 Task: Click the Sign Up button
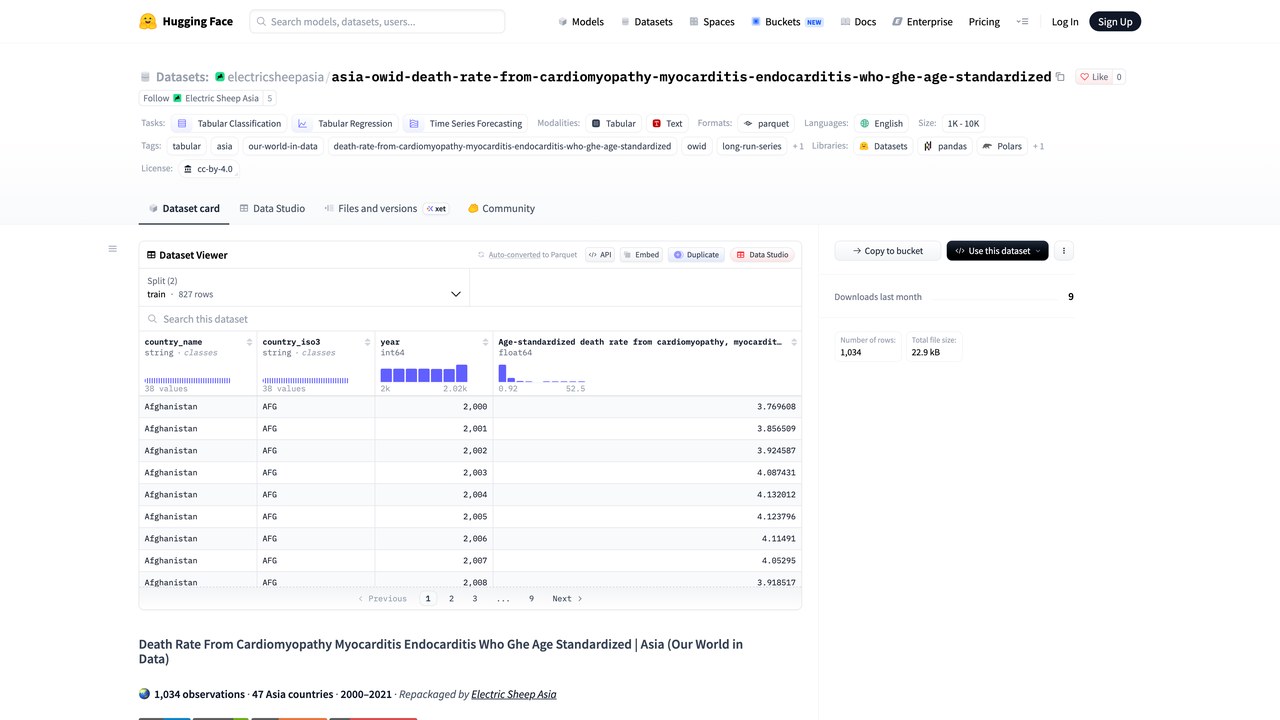(1115, 21)
